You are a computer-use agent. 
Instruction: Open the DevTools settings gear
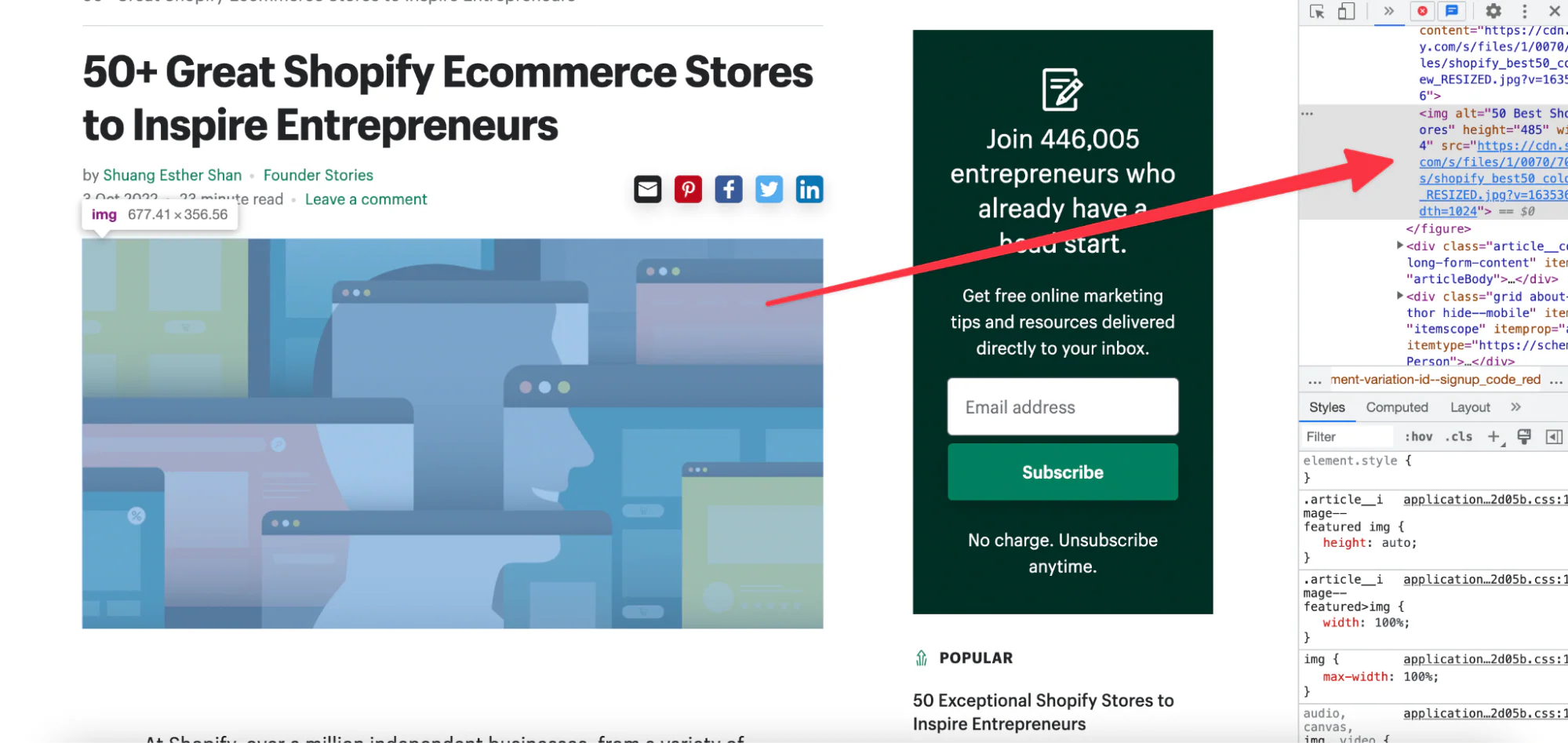click(x=1493, y=11)
